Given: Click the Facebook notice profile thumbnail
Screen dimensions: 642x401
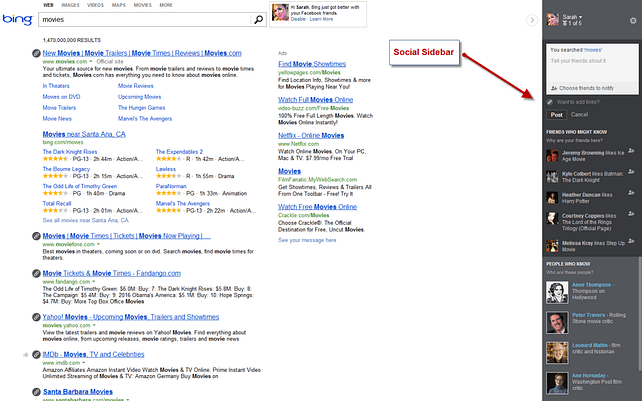Looking at the screenshot, I should 280,13.
